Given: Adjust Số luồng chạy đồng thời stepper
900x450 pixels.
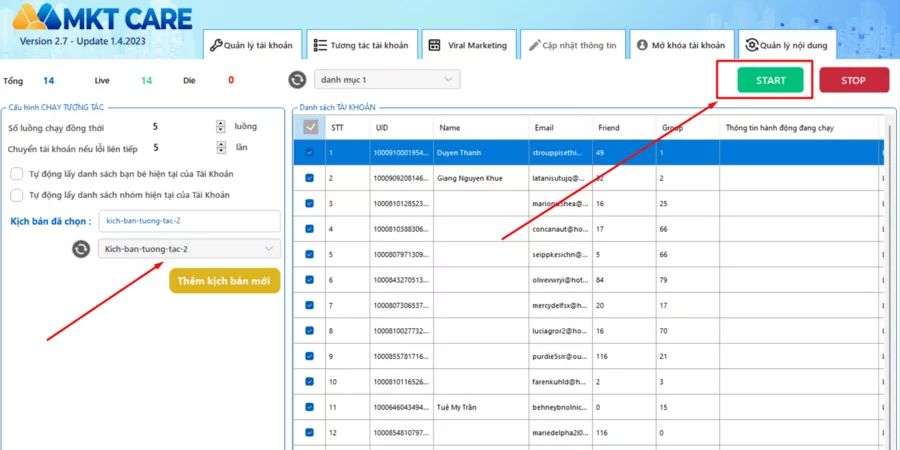Looking at the screenshot, I should [x=221, y=127].
